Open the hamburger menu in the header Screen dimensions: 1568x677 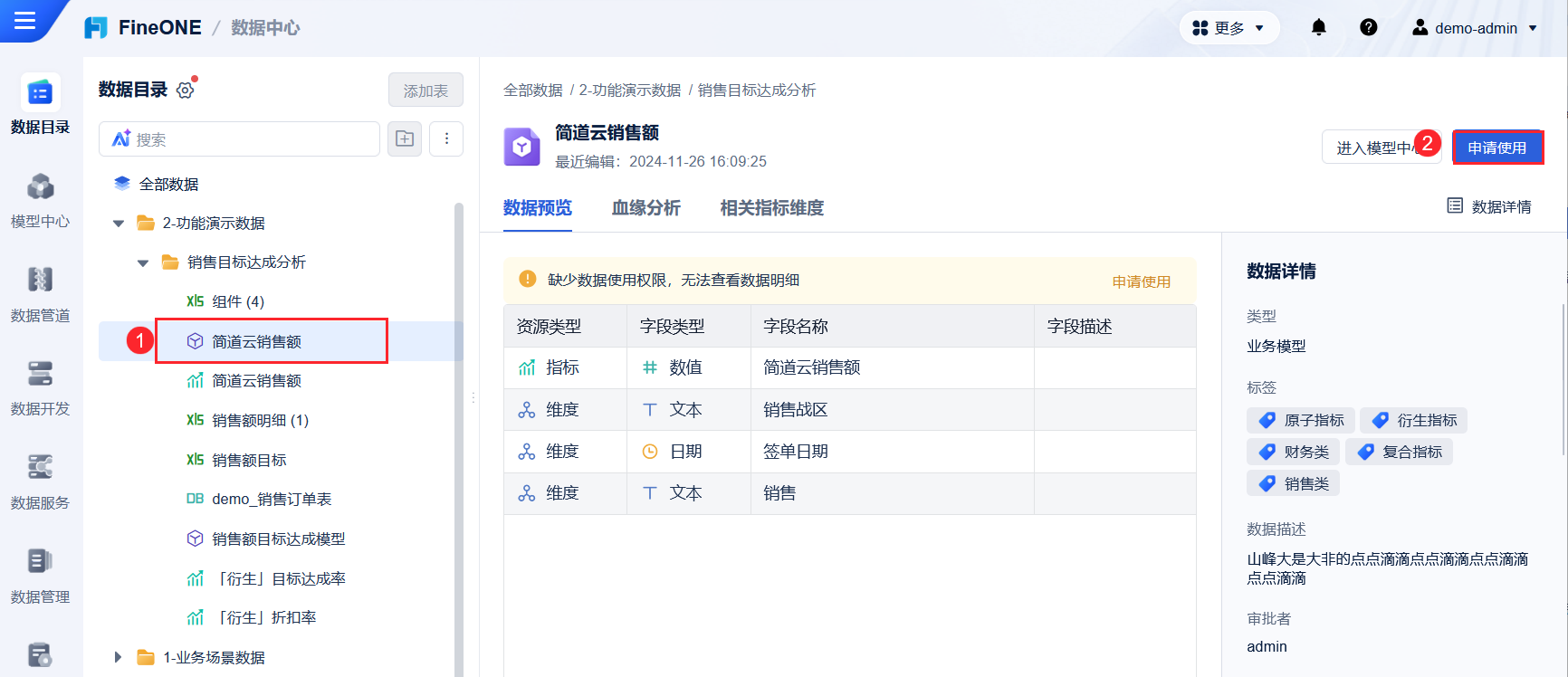25,20
